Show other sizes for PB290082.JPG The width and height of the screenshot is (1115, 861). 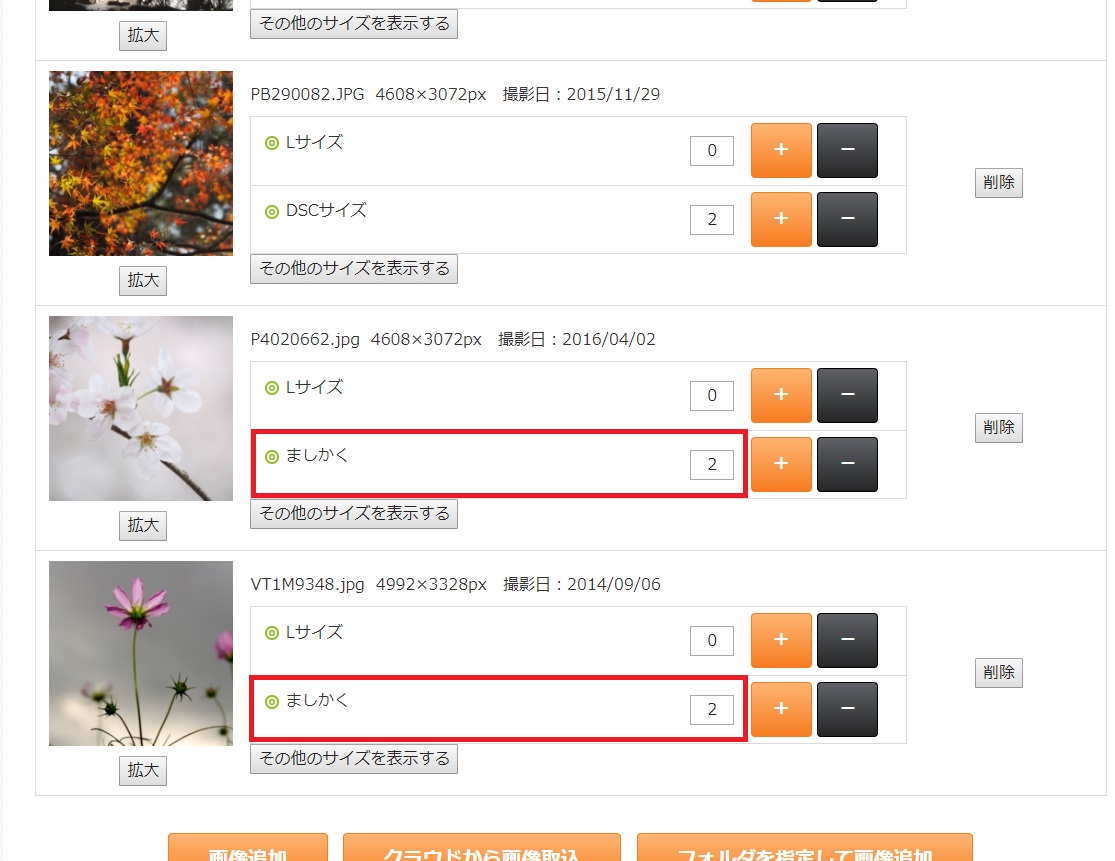click(x=353, y=269)
